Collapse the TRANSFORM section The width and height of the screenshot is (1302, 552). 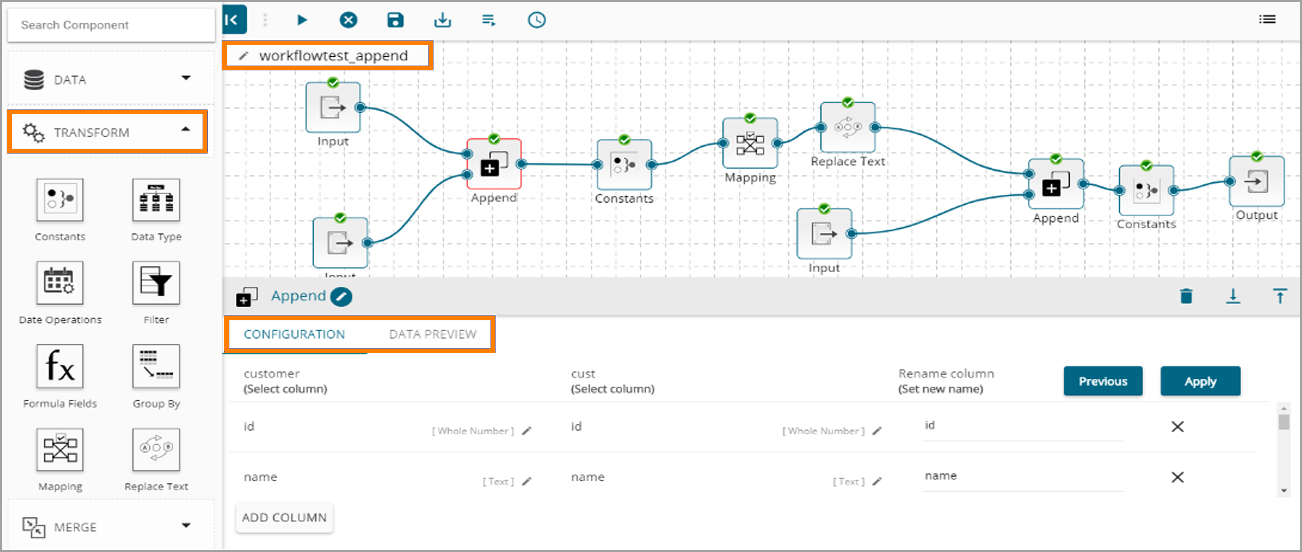(x=108, y=132)
